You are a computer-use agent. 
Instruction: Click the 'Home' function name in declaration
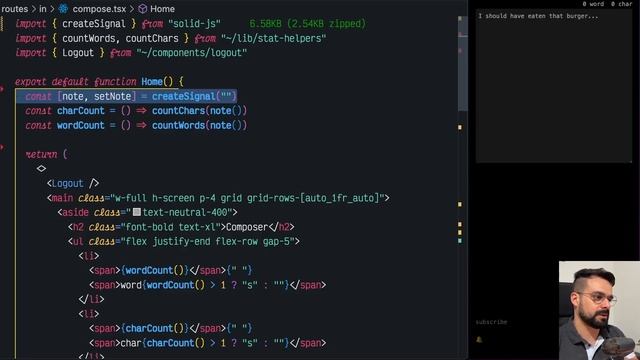point(152,82)
